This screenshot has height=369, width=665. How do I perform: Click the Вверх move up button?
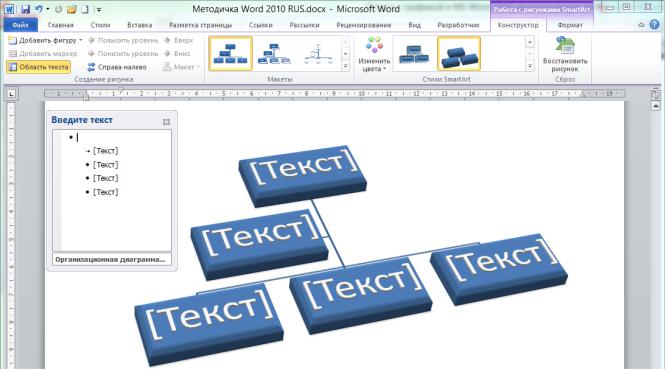point(179,40)
